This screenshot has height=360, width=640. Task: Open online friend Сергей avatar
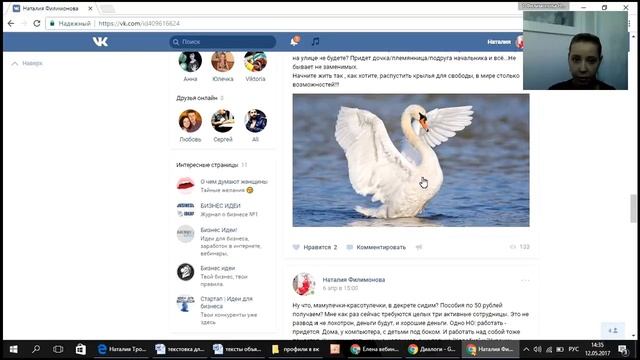coord(223,121)
